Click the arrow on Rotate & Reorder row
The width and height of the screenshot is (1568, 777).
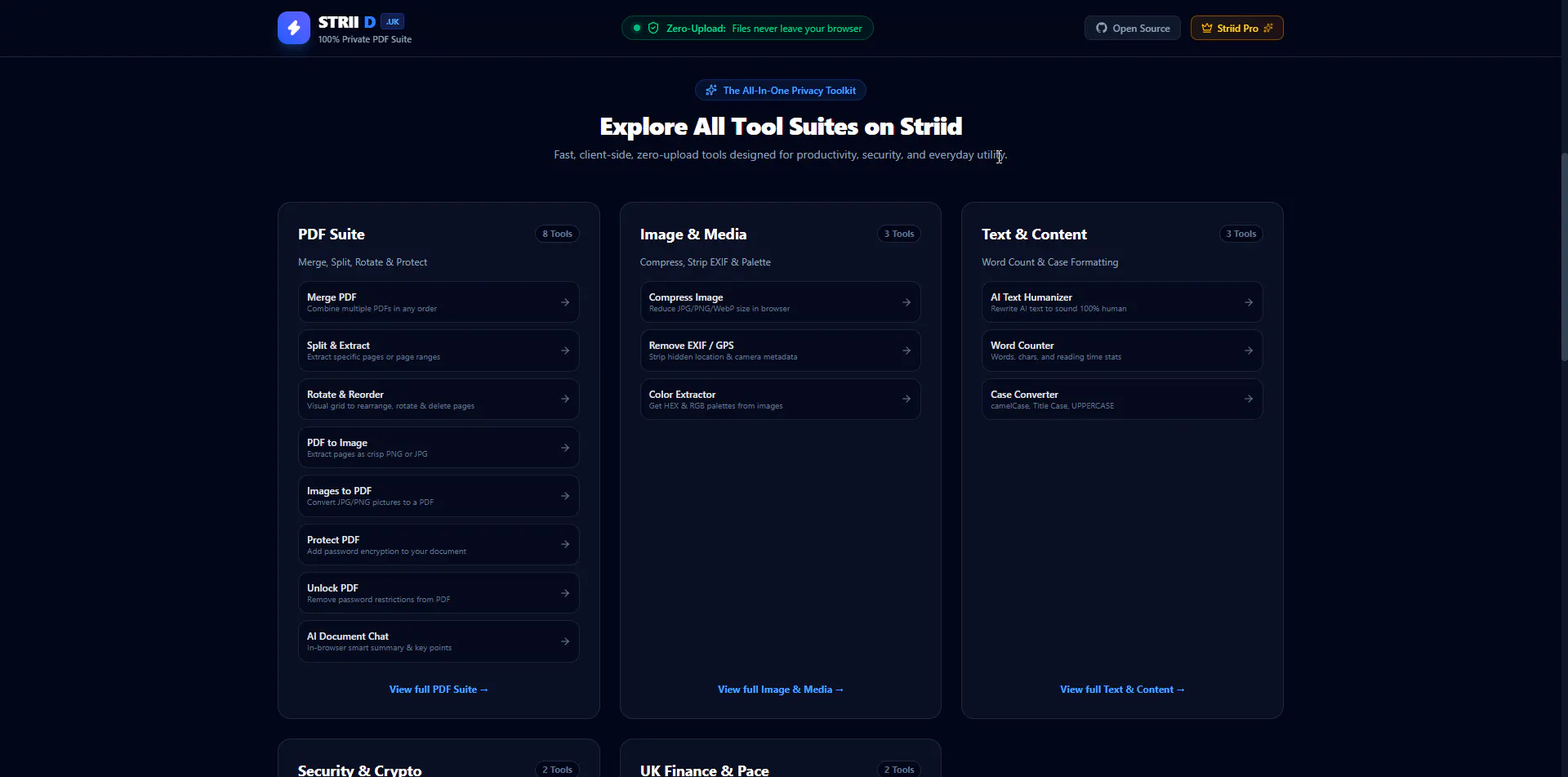pos(565,399)
